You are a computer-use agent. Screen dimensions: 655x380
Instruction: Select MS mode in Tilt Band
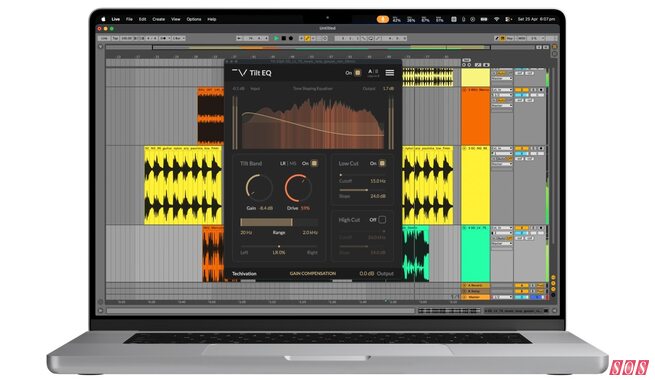(293, 163)
